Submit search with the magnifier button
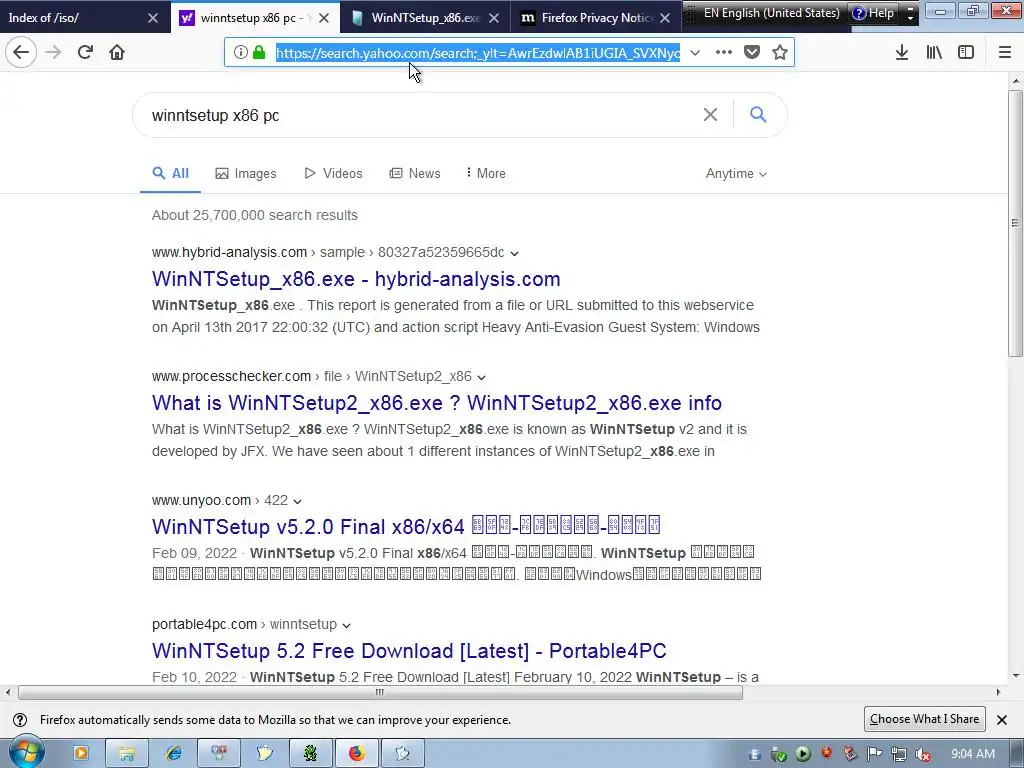Viewport: 1024px width, 768px height. pos(758,115)
